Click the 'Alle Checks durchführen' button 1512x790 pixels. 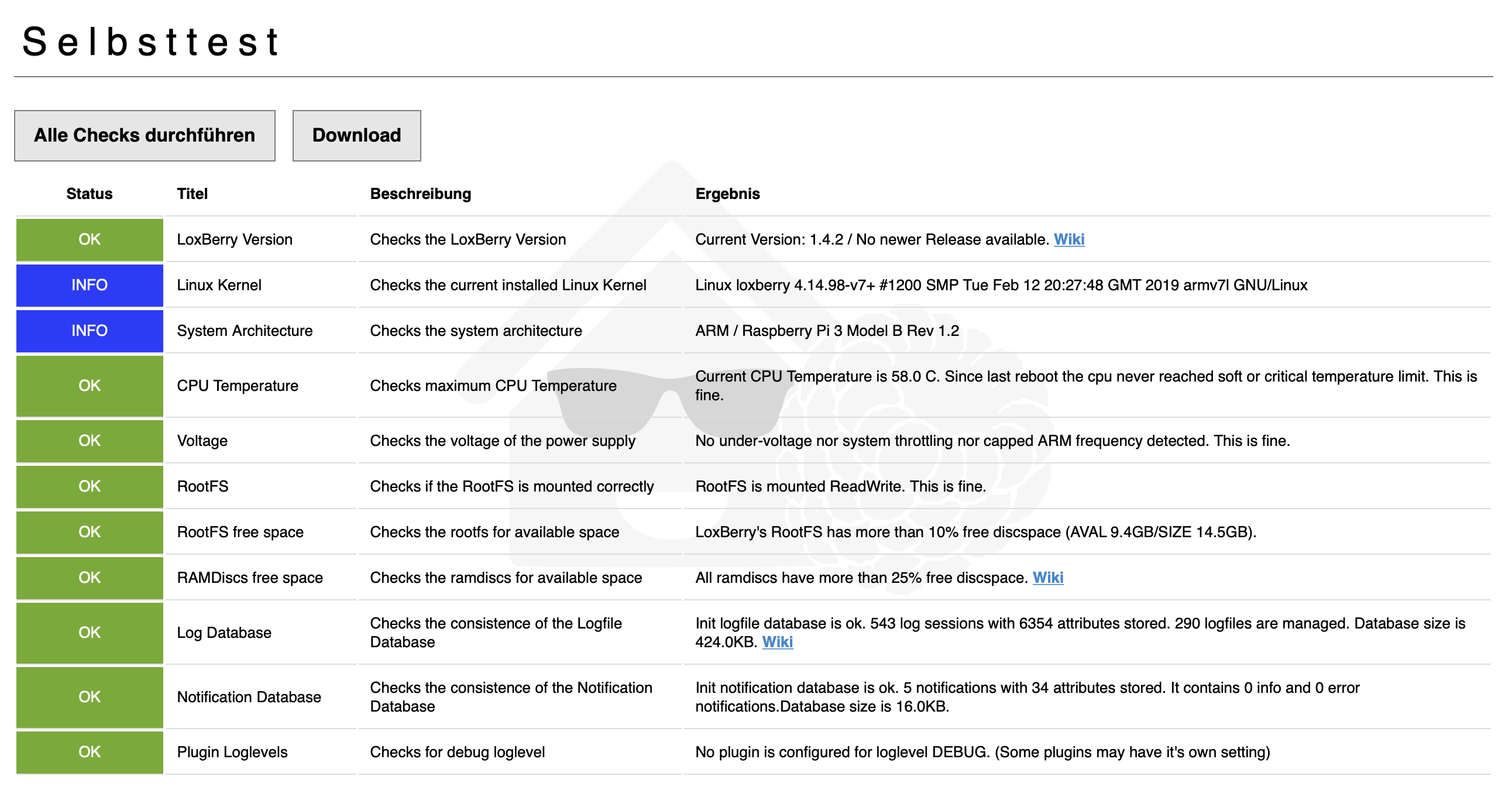[x=145, y=136]
